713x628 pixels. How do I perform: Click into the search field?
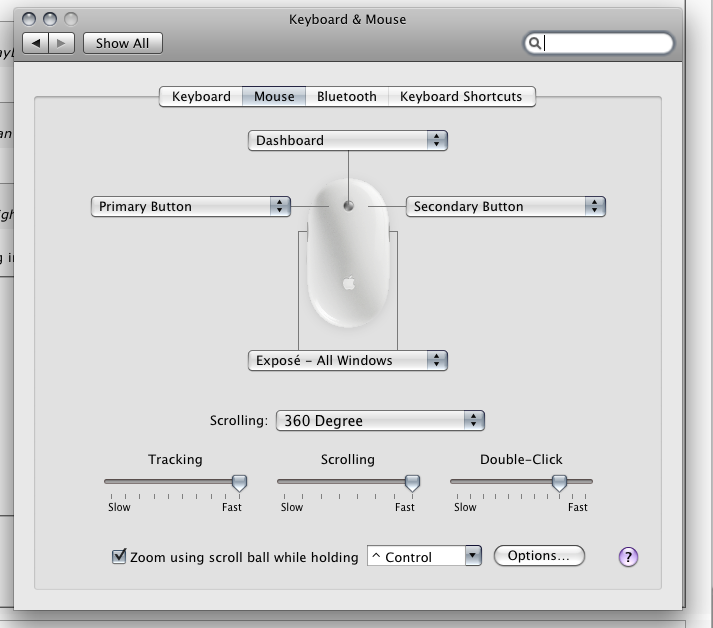pos(598,43)
